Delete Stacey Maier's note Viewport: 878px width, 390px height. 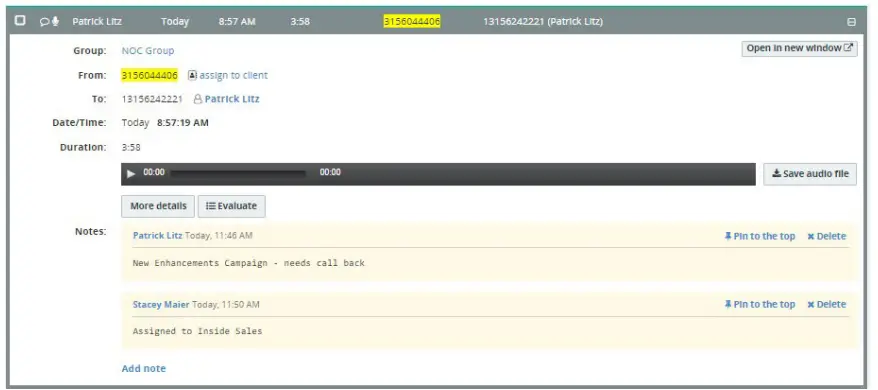(x=826, y=304)
